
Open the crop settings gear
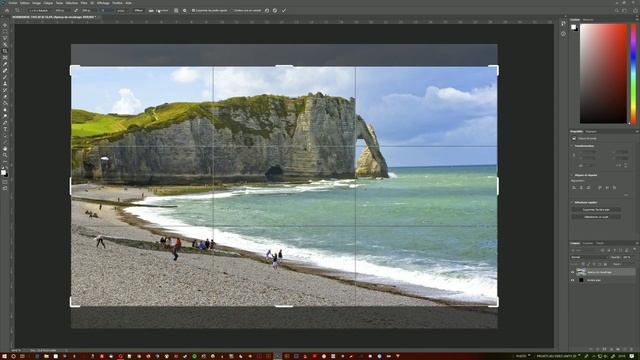pos(184,11)
